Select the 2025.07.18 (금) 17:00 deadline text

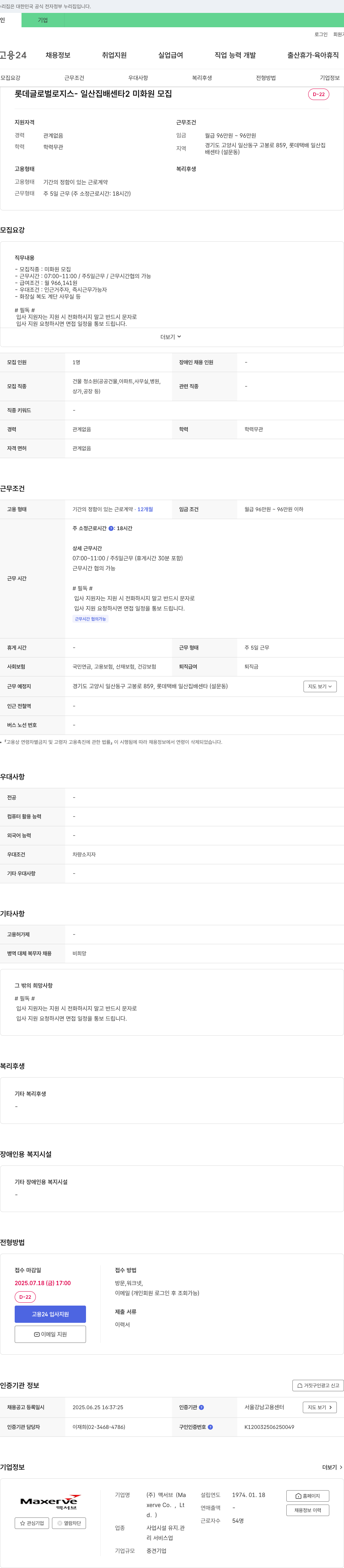click(x=43, y=1283)
